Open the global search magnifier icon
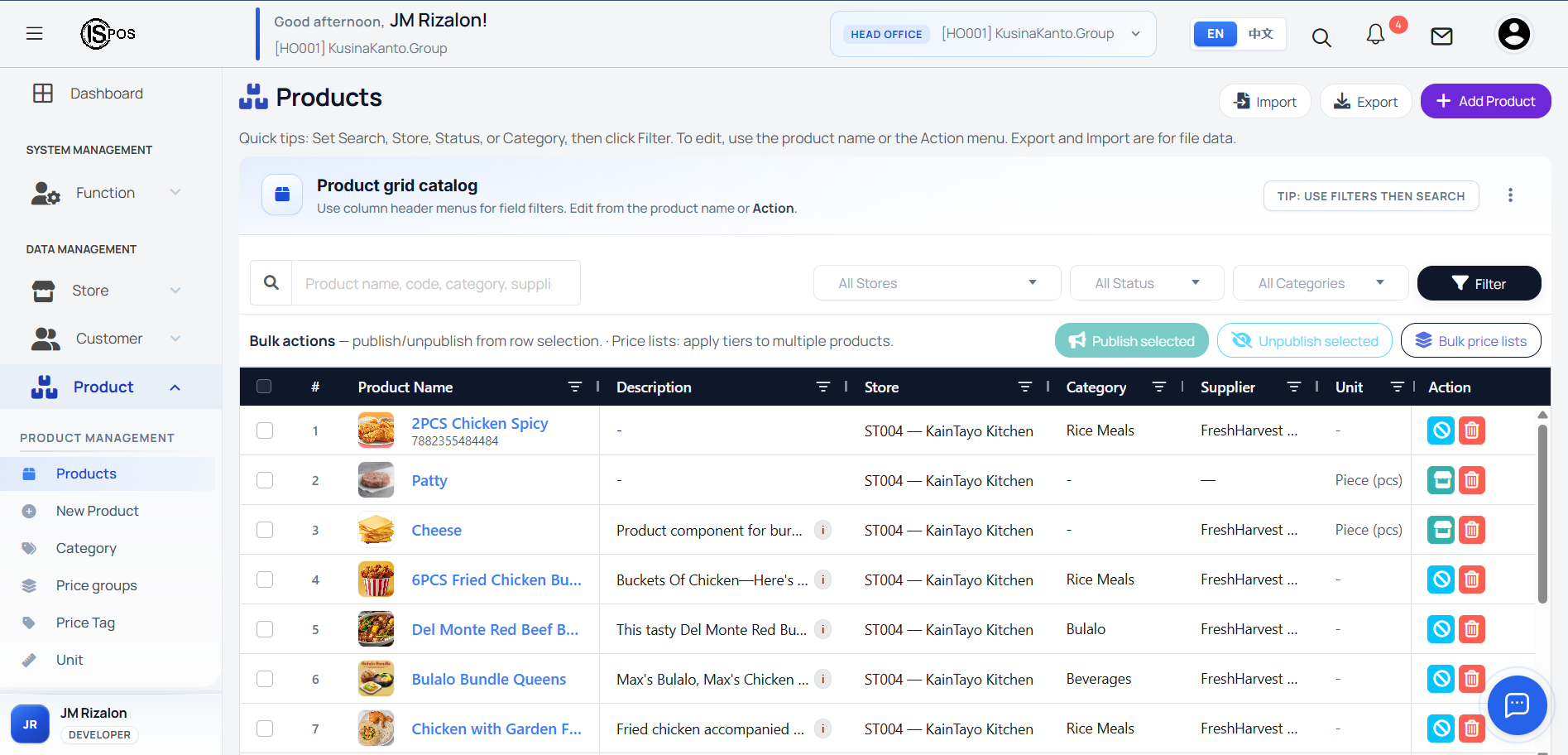1568x755 pixels. [1321, 37]
